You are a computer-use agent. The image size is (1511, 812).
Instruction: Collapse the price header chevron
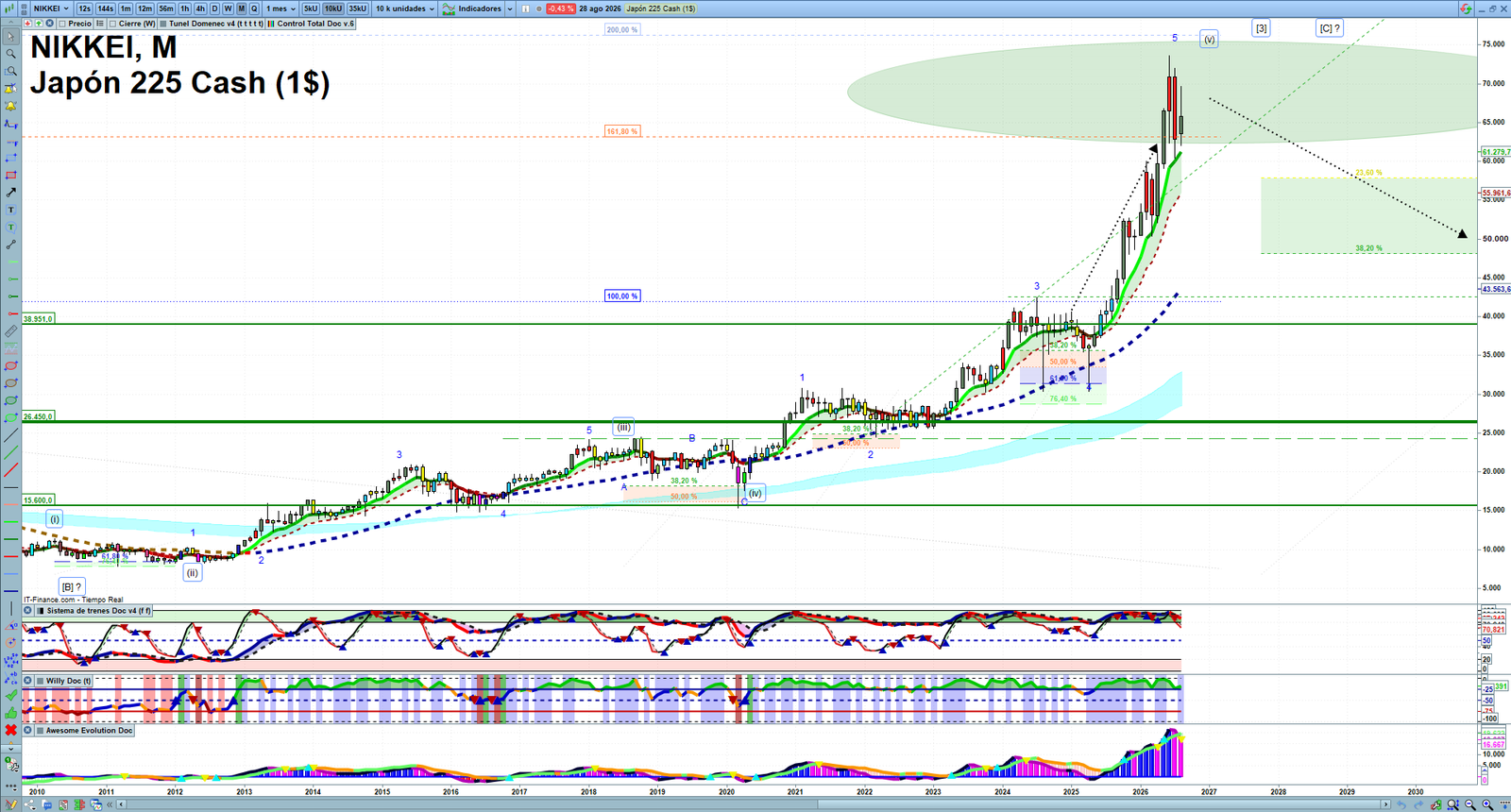click(x=10, y=24)
